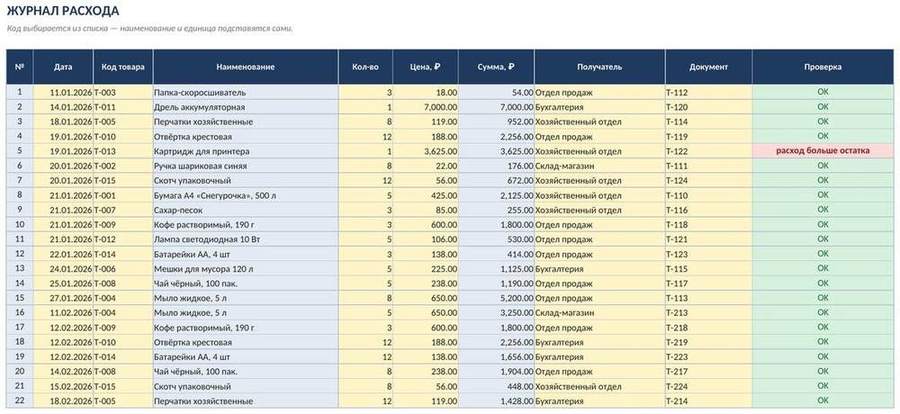900x414 pixels.
Task: Select the "расход больше остатка" warning cell
Action: [823, 150]
